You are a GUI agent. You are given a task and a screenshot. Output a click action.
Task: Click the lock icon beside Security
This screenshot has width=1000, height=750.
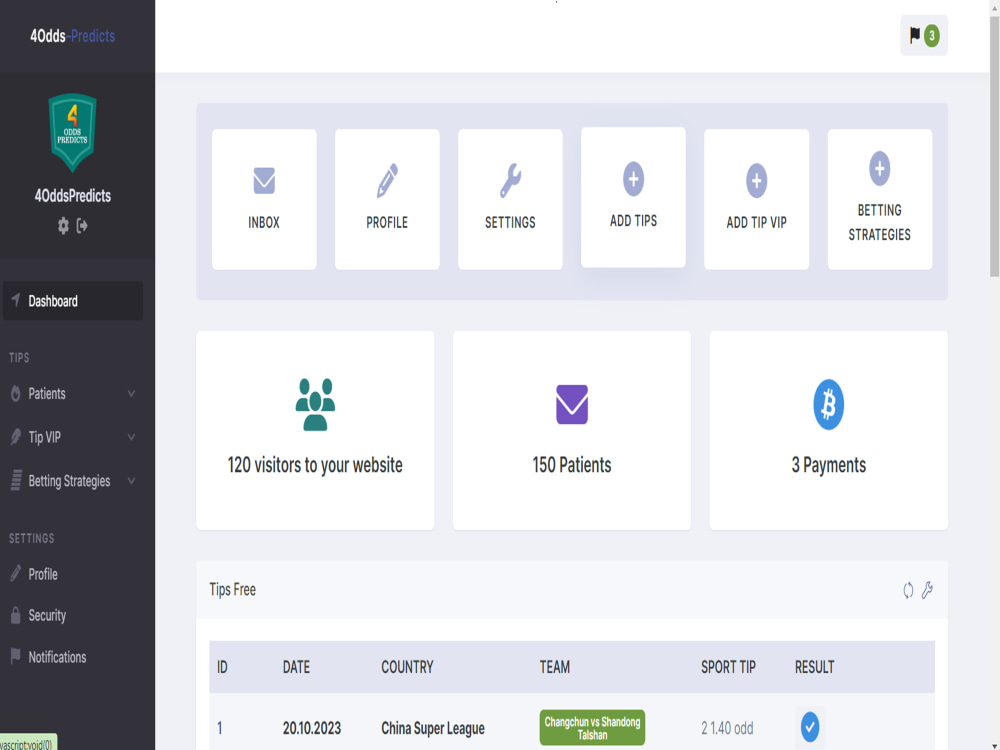16,615
